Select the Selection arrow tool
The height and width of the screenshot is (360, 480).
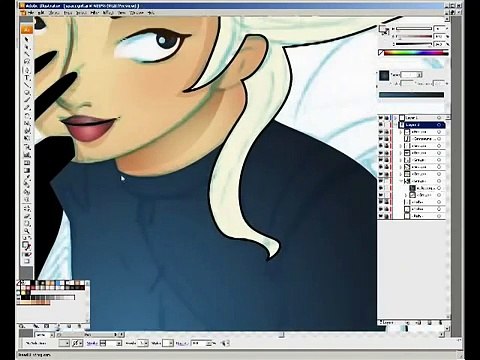click(x=27, y=39)
